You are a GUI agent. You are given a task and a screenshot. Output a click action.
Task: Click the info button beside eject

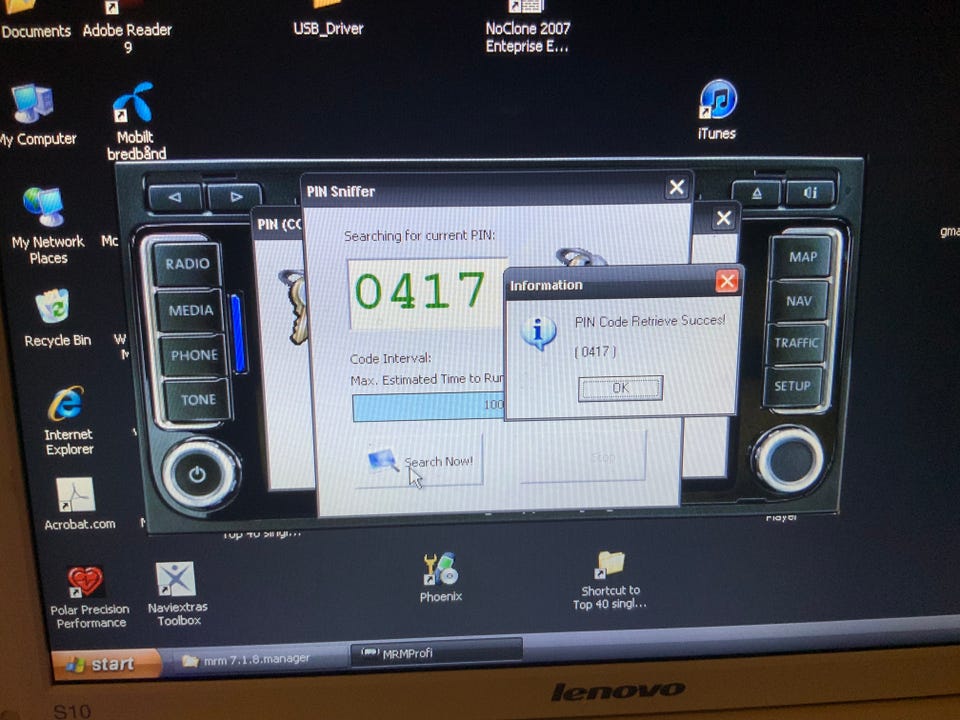click(x=809, y=193)
